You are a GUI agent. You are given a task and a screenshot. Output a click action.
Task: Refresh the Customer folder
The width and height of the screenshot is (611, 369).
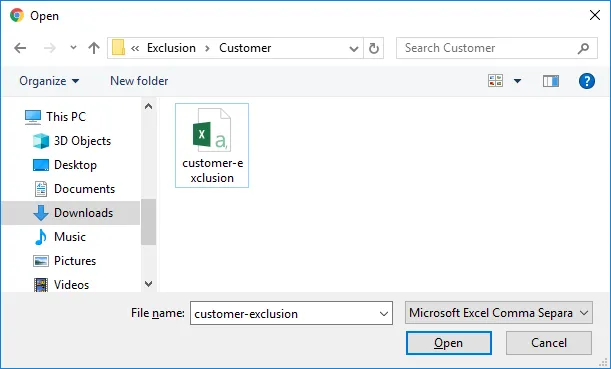(374, 48)
